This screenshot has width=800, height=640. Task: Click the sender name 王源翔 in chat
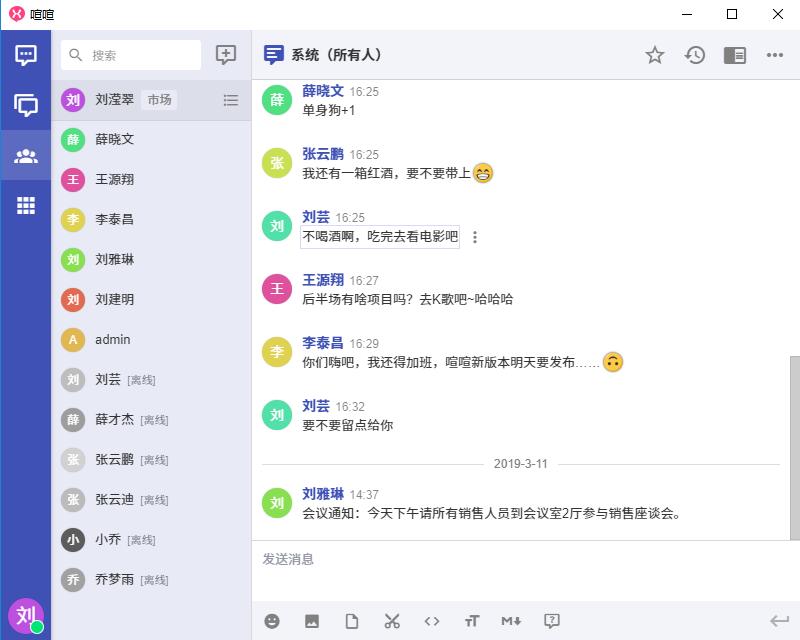[323, 280]
